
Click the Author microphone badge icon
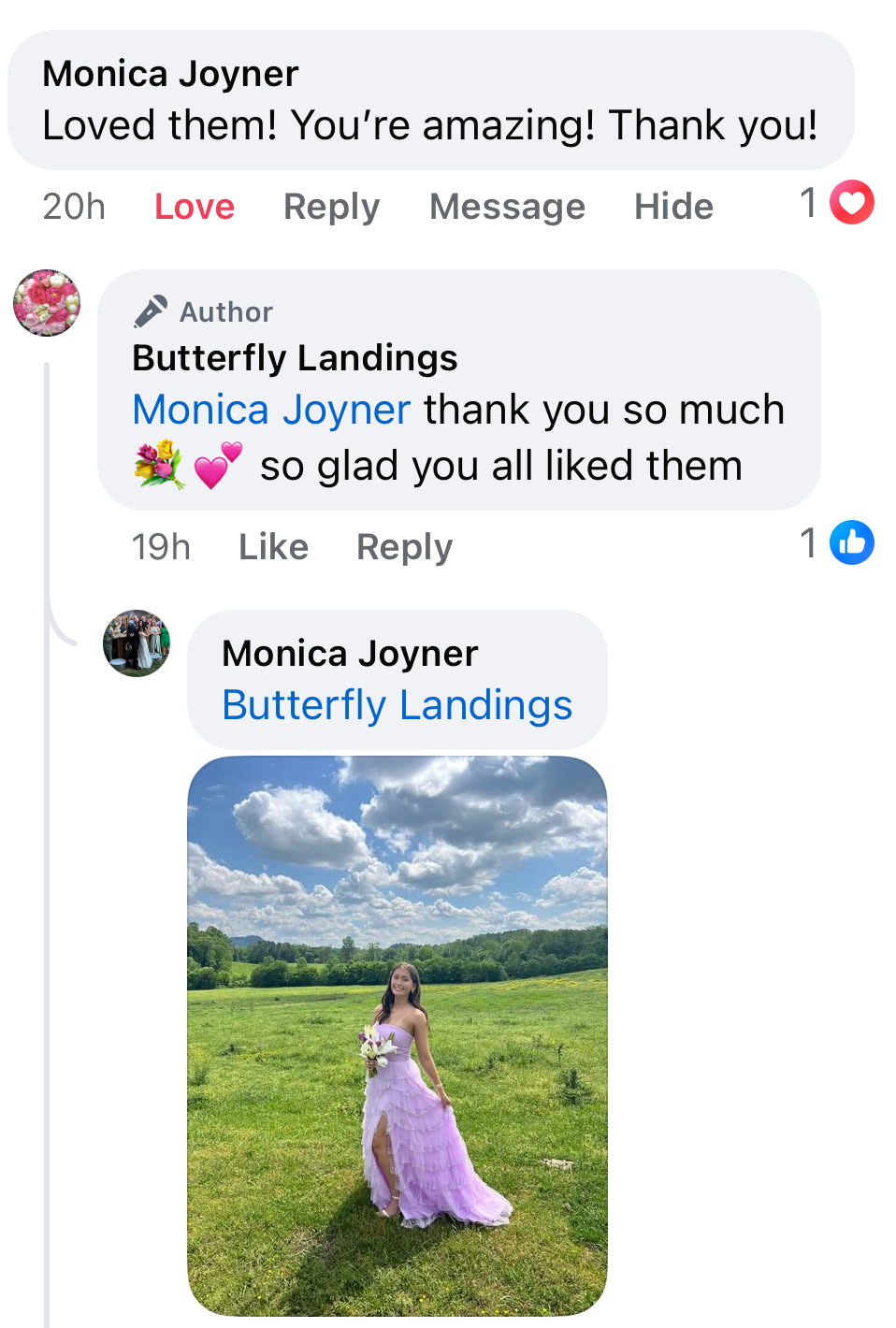151,311
